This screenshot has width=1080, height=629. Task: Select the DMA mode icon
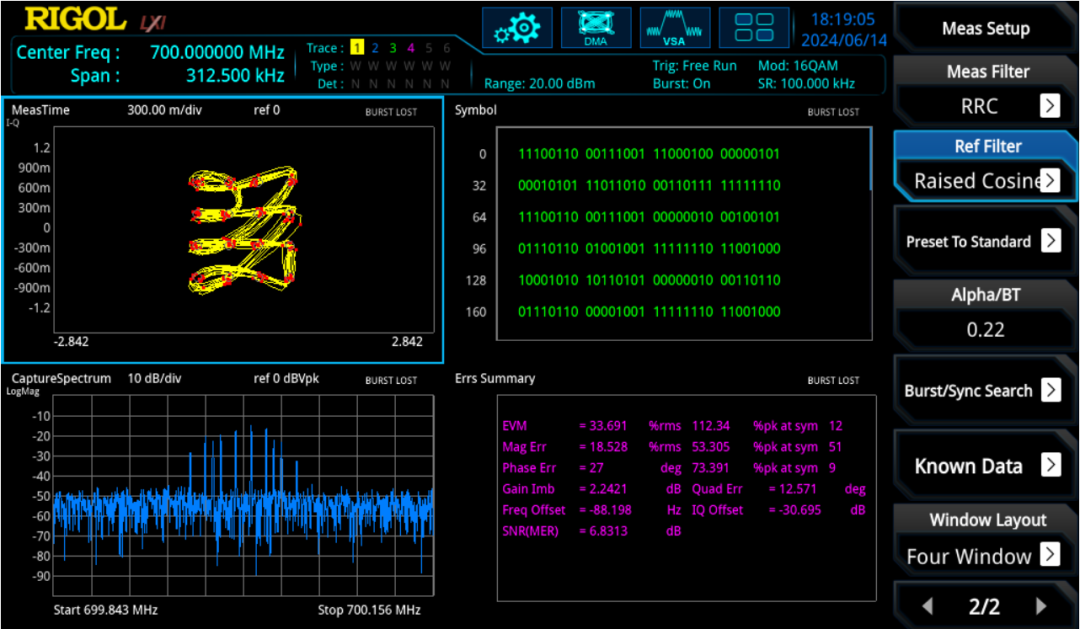click(596, 28)
